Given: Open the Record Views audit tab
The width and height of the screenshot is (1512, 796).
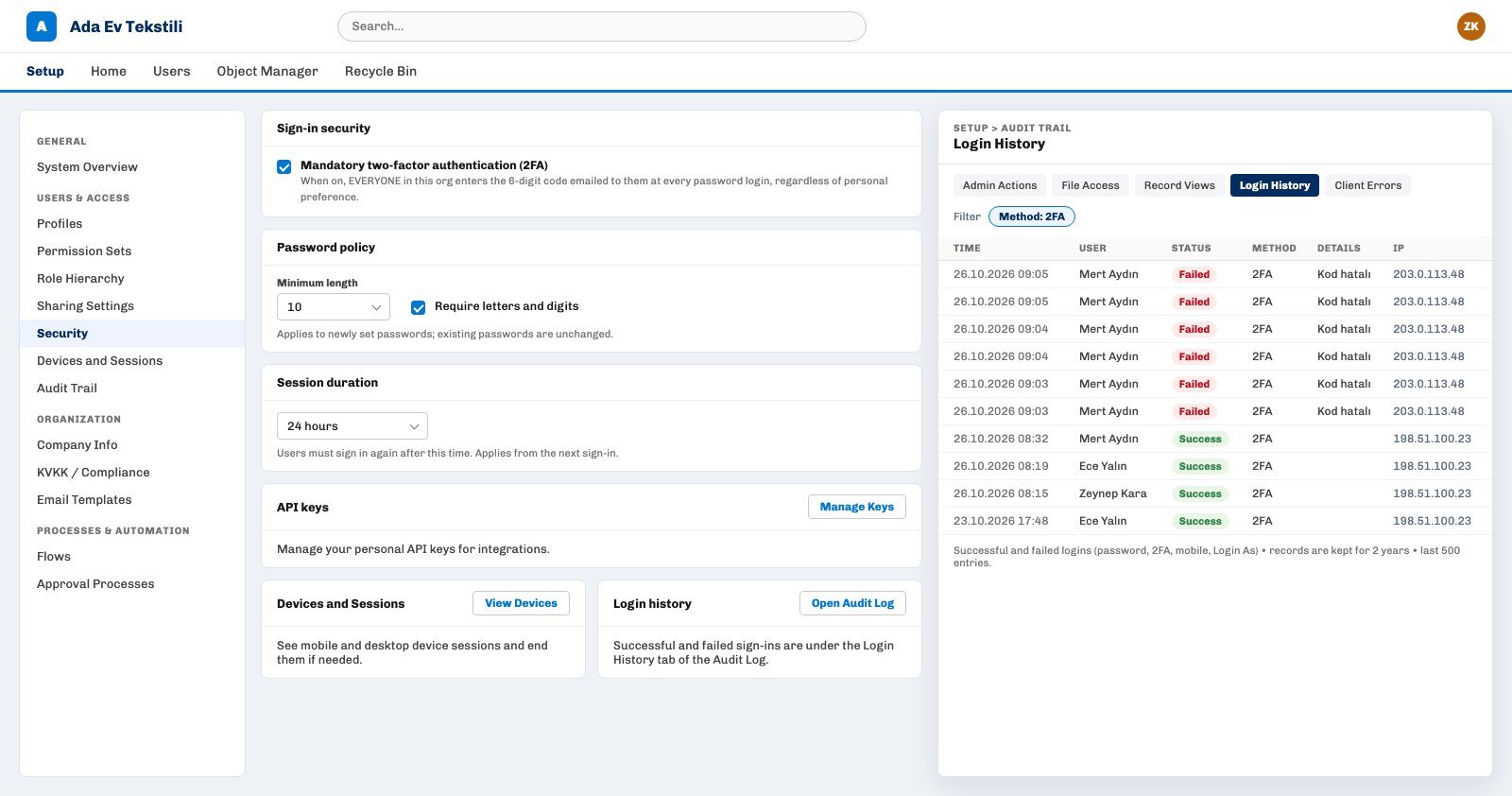Looking at the screenshot, I should pos(1179,185).
